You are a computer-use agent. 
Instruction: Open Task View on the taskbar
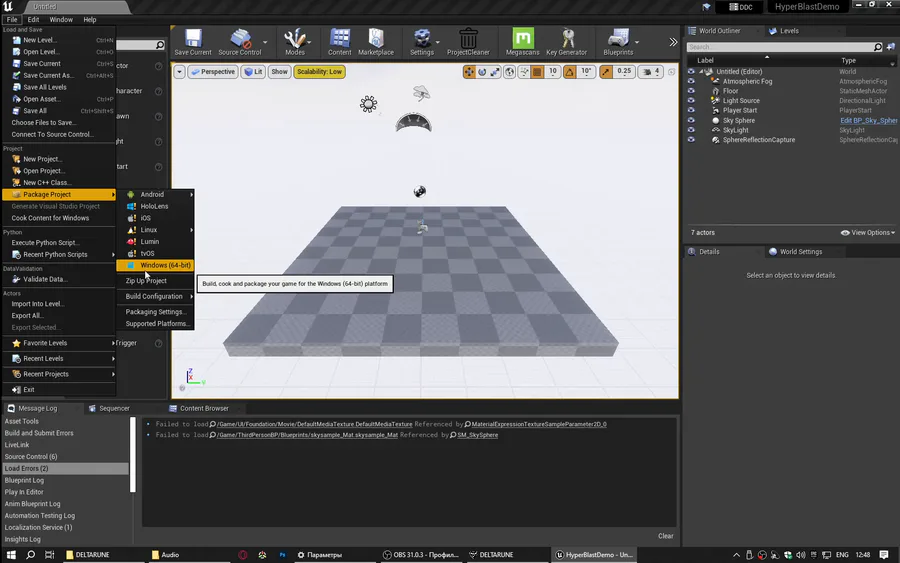[x=49, y=554]
